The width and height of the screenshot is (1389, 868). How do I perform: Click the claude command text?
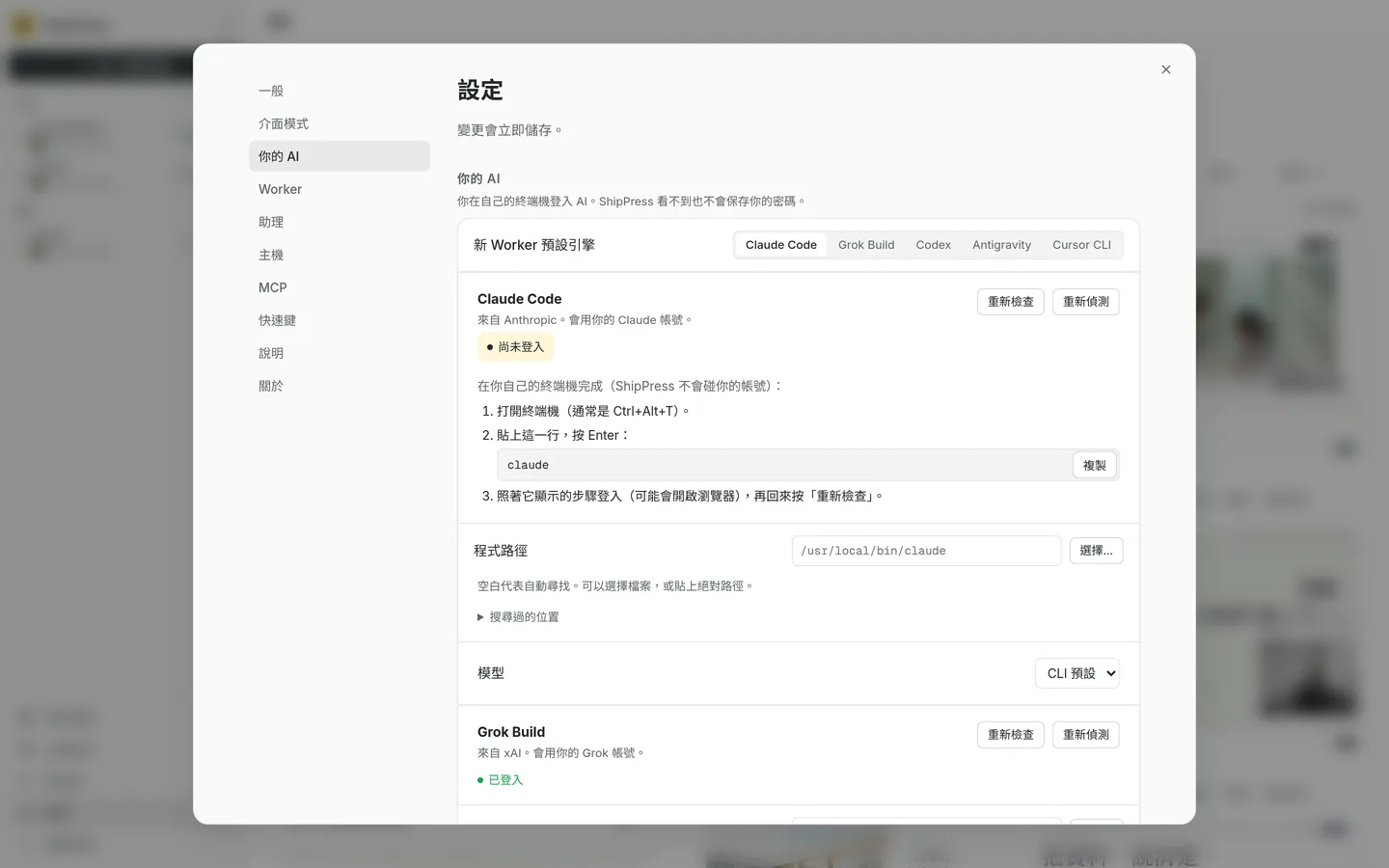click(x=528, y=465)
